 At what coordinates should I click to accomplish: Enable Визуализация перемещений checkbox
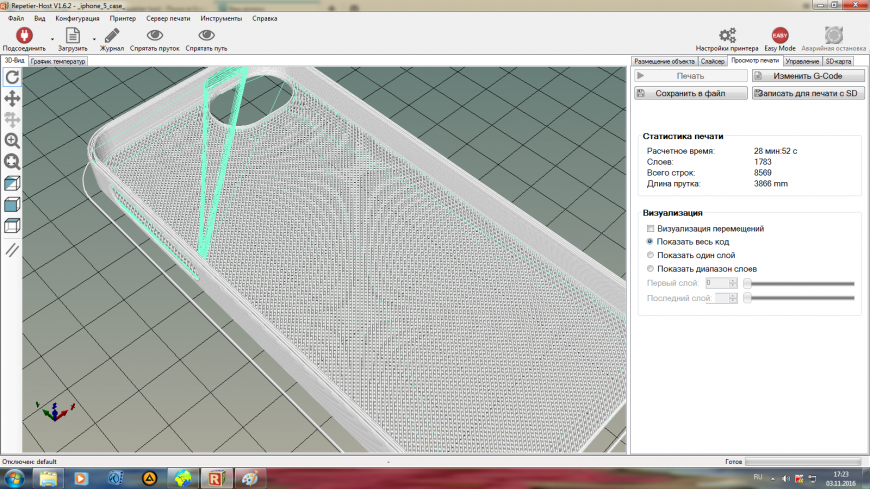point(651,229)
